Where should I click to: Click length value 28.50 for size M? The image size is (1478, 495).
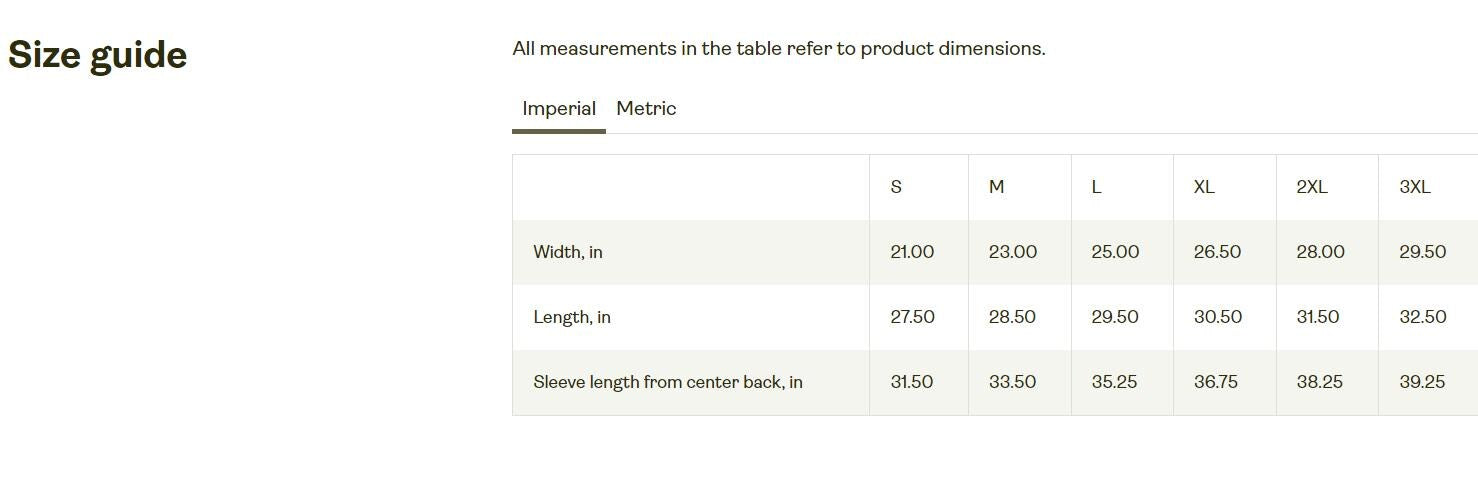(1012, 317)
